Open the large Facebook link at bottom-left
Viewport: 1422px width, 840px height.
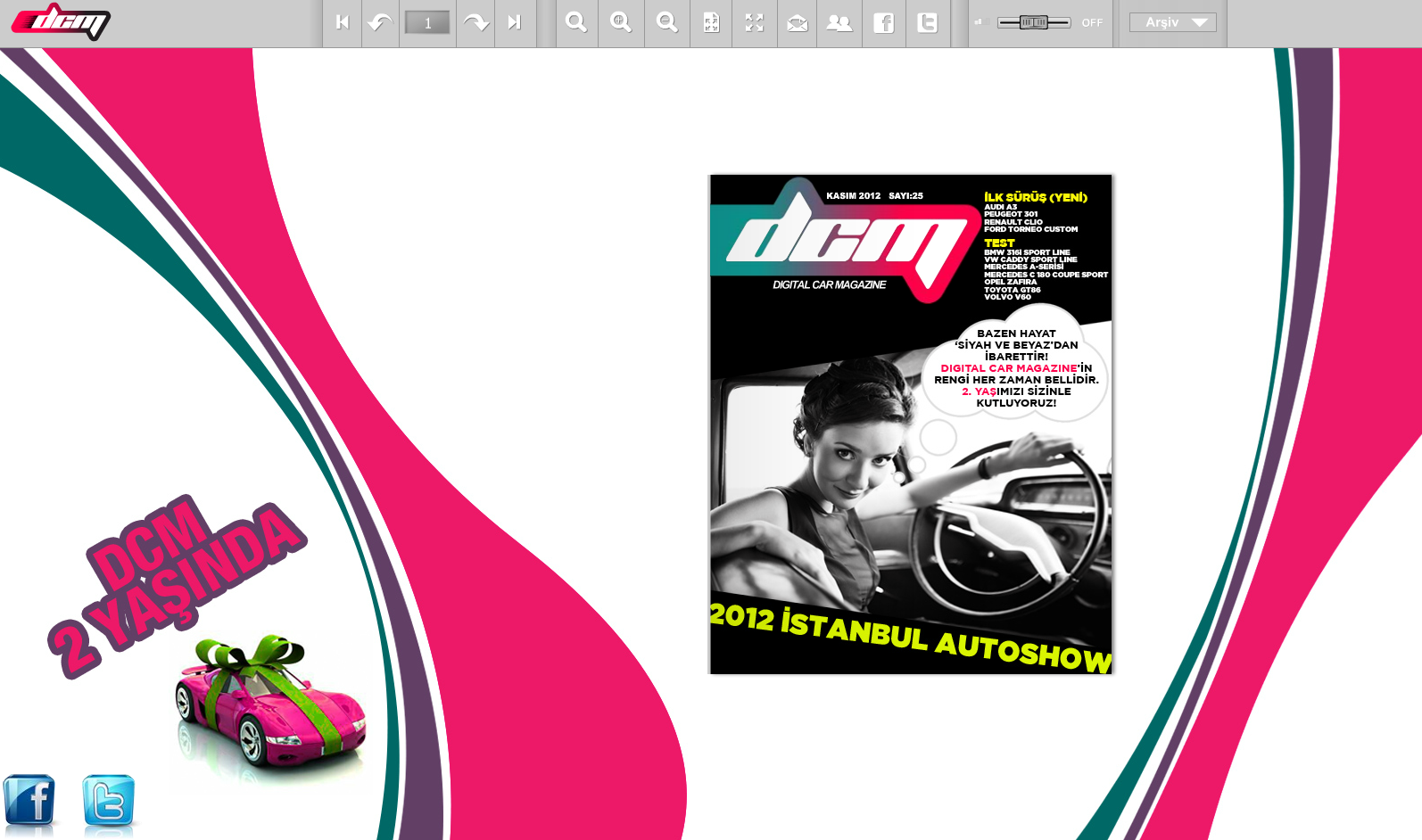tap(29, 802)
